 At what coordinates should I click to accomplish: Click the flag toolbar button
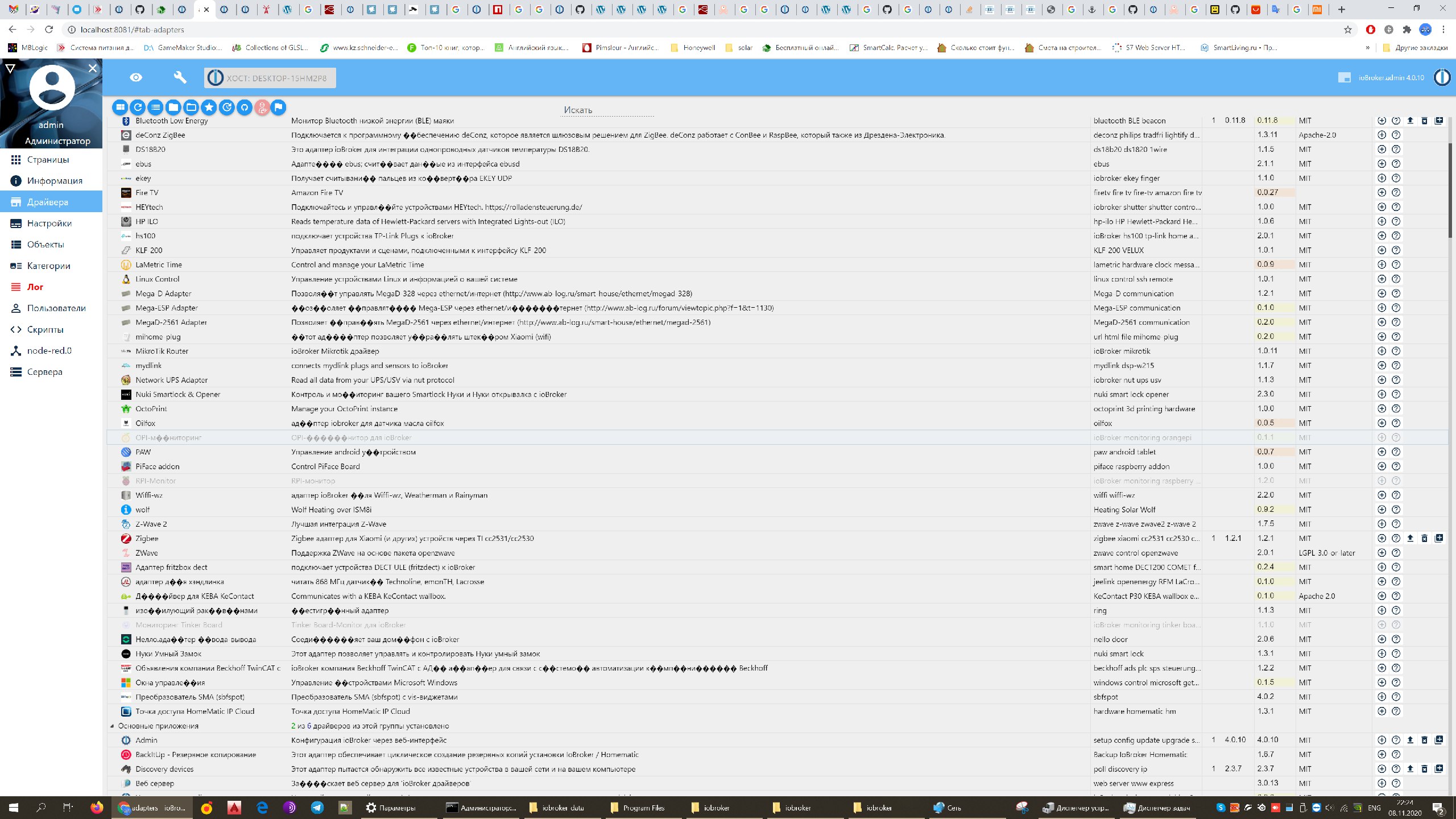(x=278, y=107)
